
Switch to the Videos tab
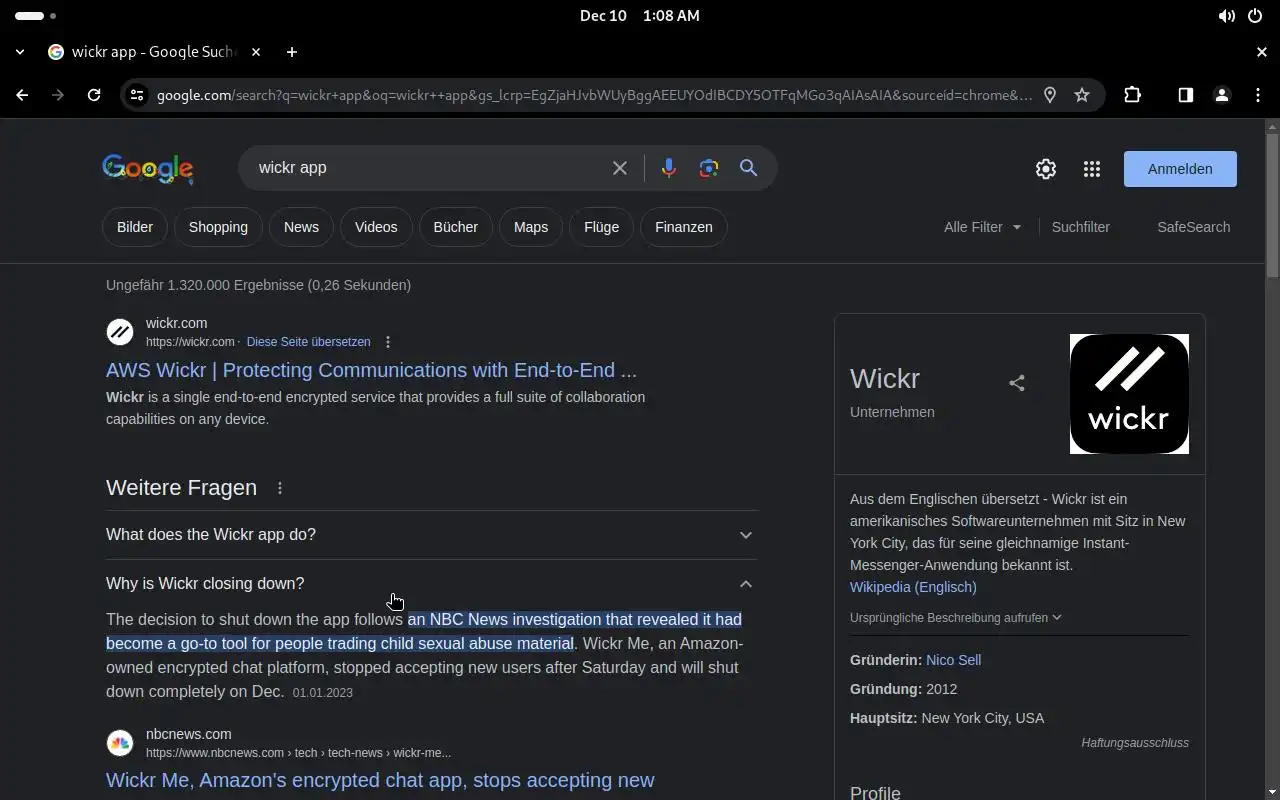376,227
